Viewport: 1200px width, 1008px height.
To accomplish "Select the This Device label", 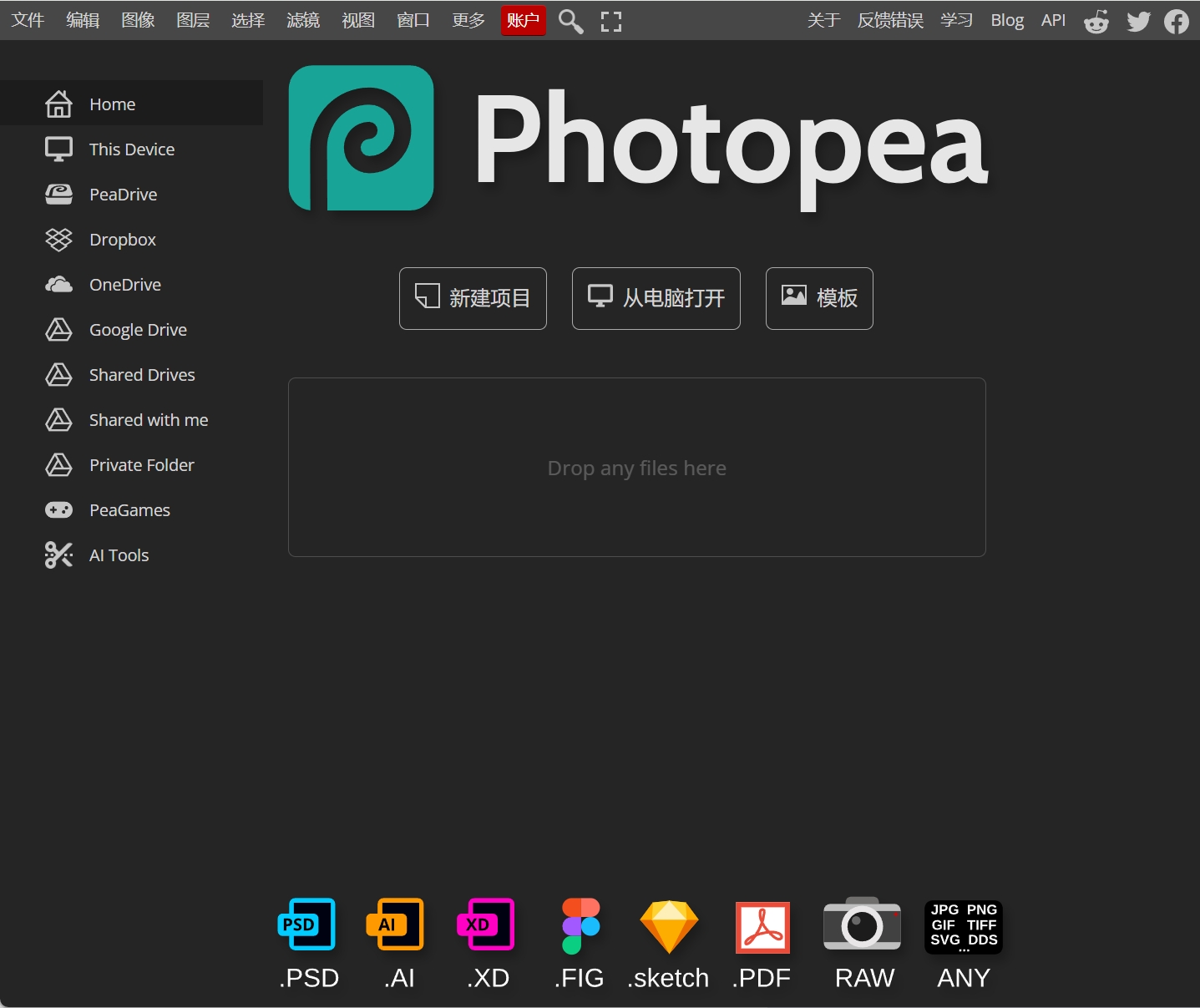I will (x=132, y=149).
